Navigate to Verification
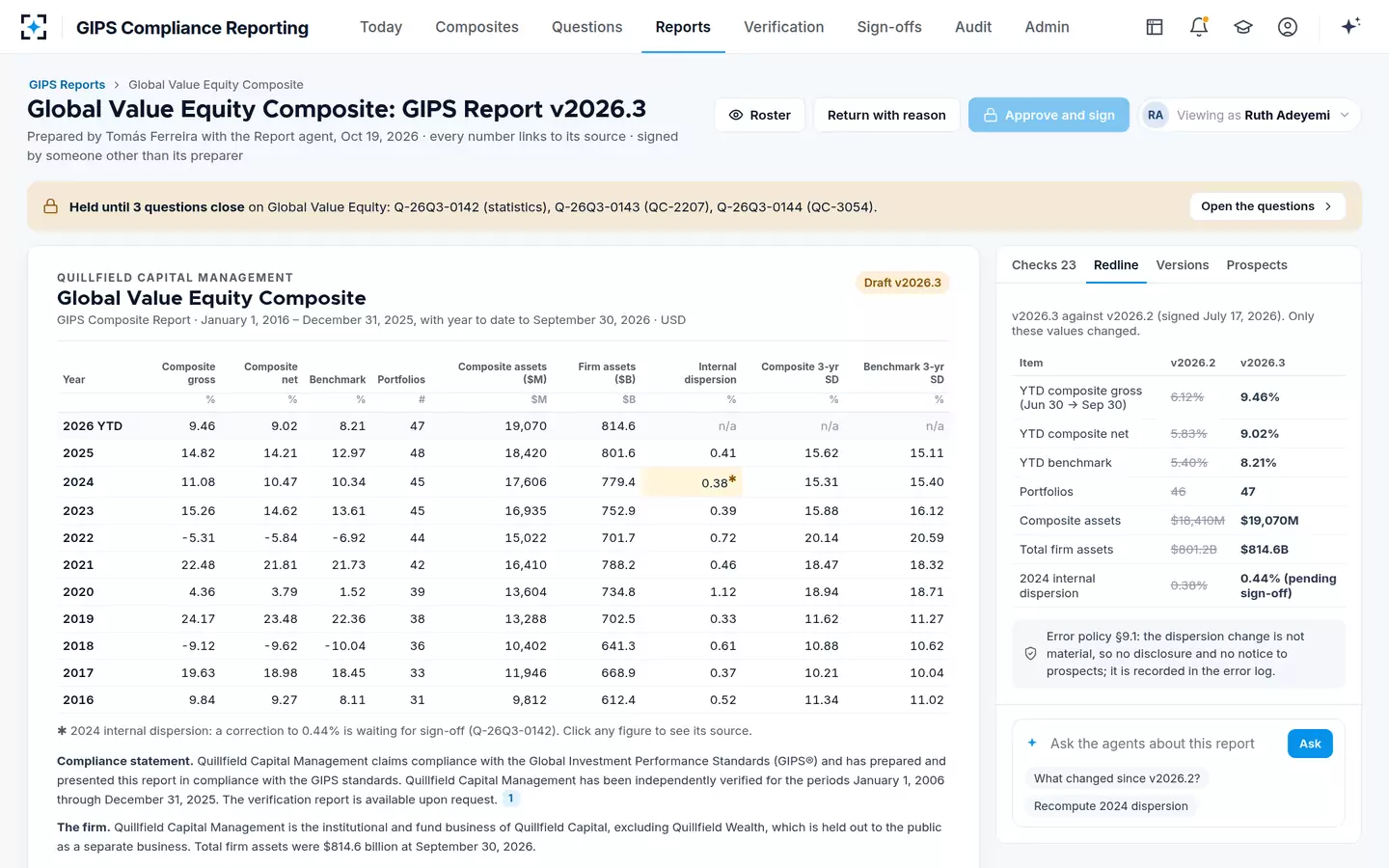This screenshot has width=1389, height=868. [783, 27]
